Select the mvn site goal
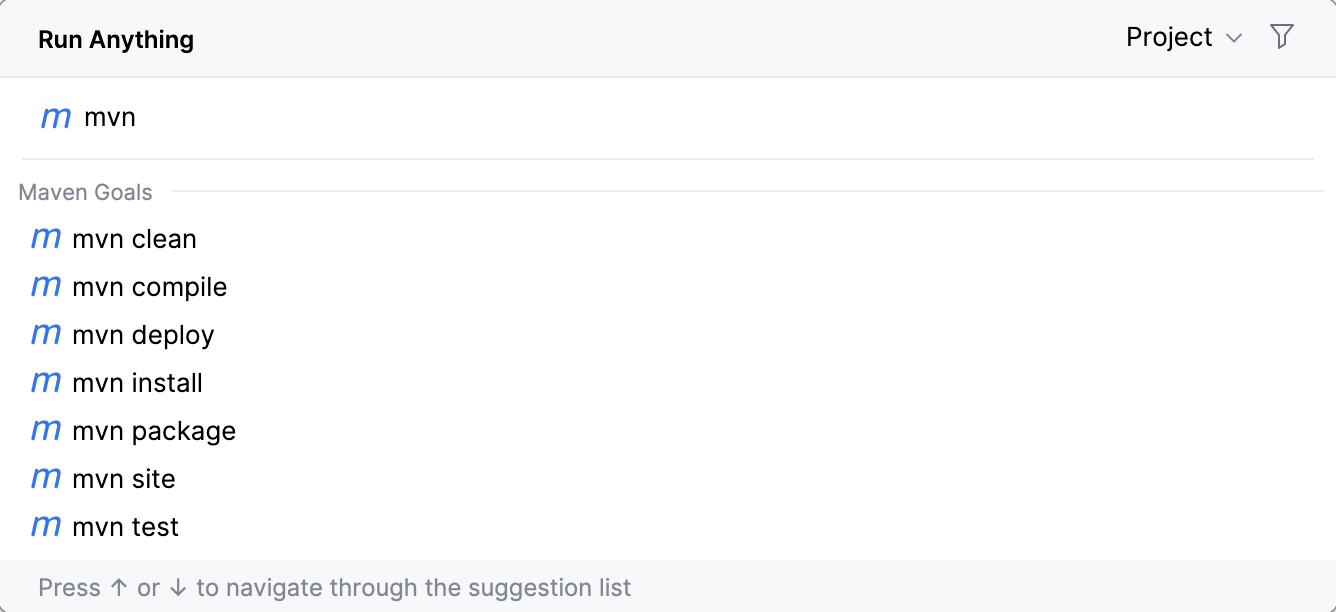 124,479
